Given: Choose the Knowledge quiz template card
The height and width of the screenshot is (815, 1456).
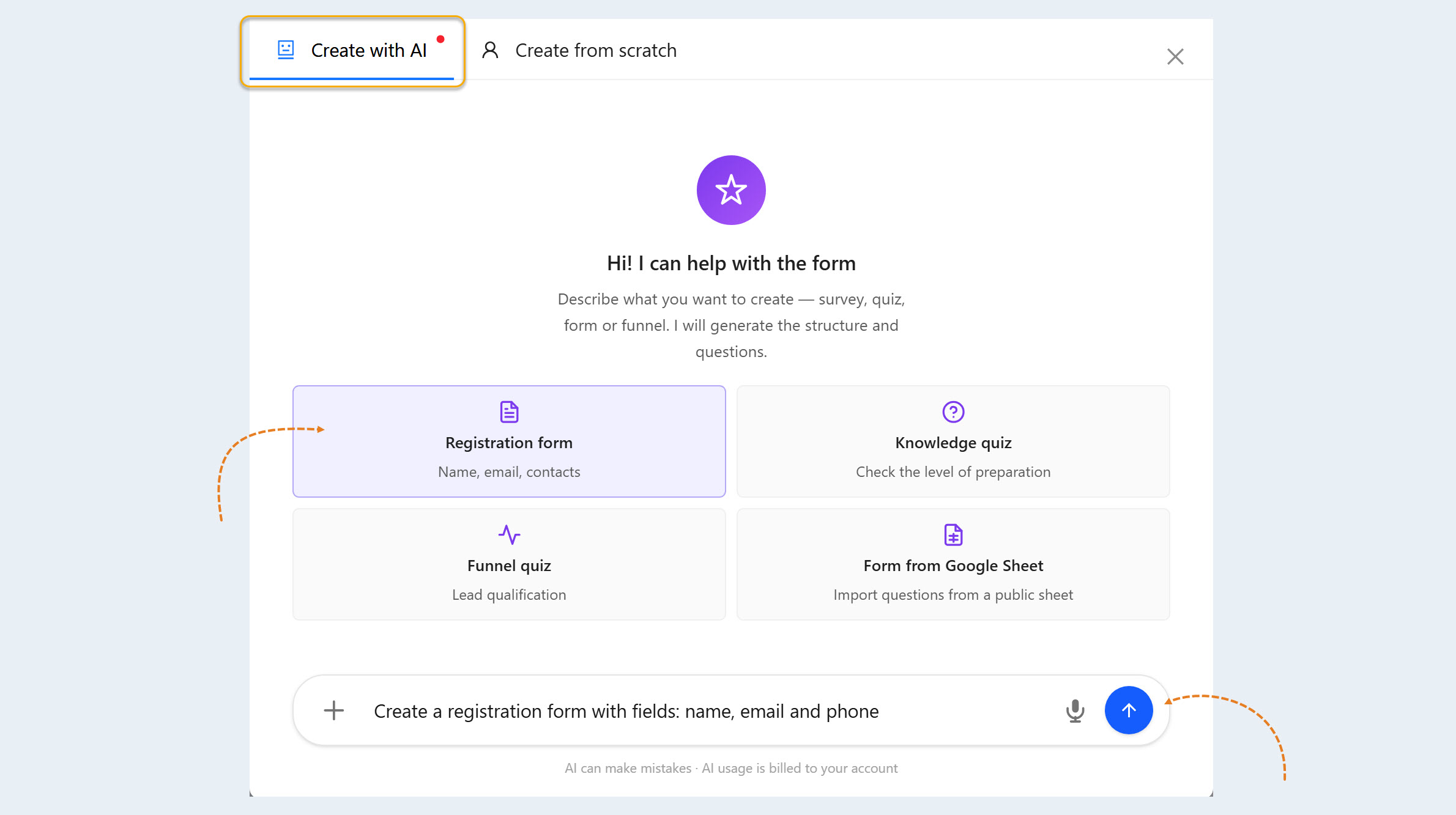Looking at the screenshot, I should 953,441.
